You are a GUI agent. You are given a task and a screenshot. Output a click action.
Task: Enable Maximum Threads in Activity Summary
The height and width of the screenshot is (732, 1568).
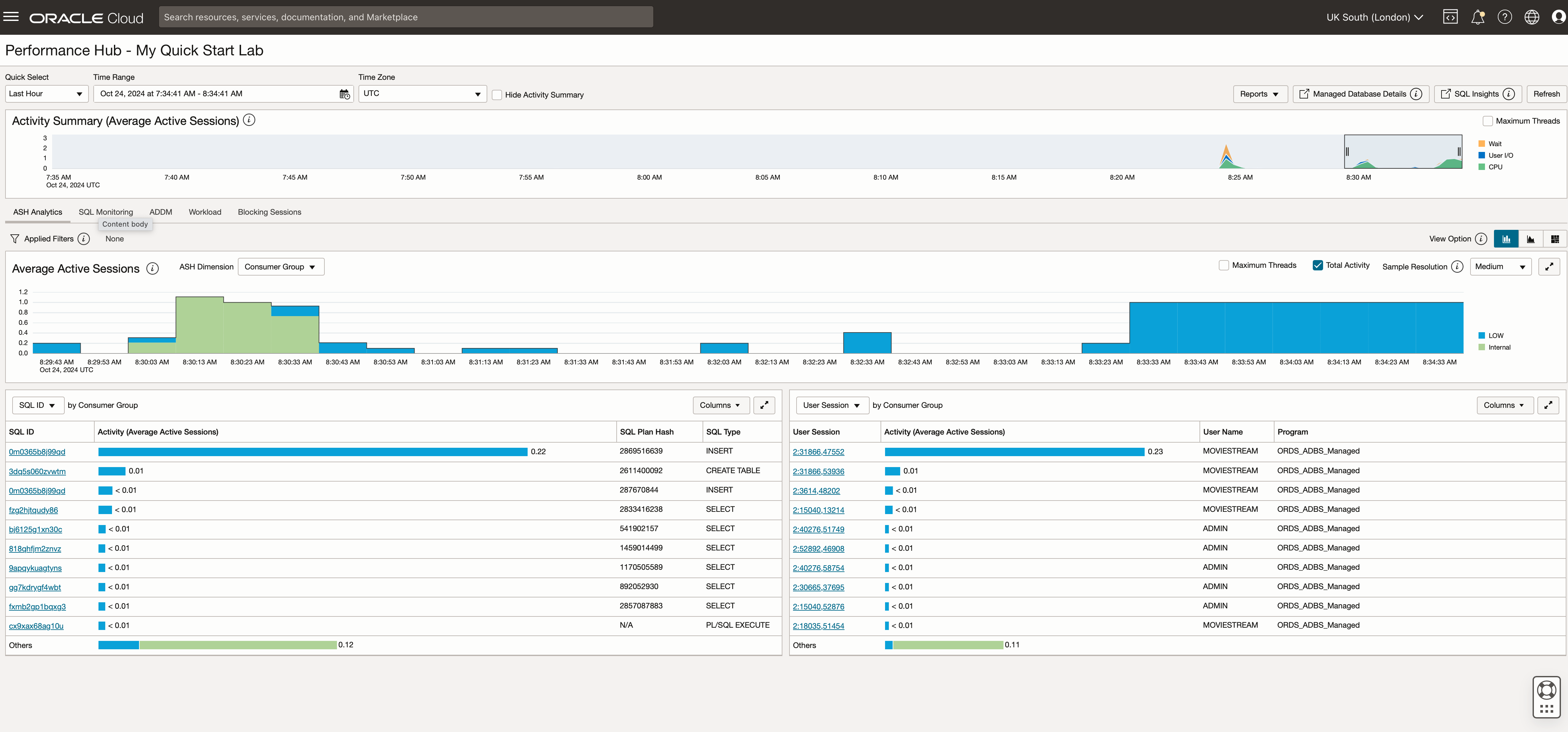tap(1487, 121)
